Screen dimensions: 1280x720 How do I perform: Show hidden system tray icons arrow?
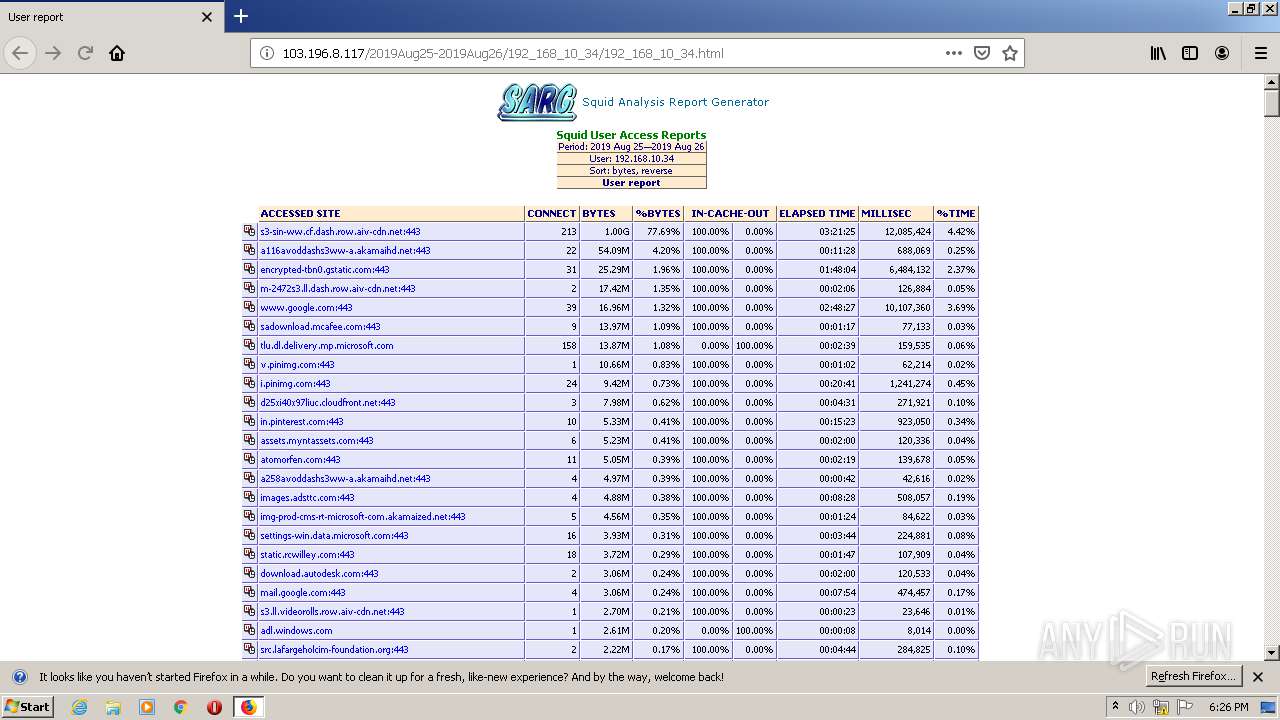click(x=1116, y=706)
